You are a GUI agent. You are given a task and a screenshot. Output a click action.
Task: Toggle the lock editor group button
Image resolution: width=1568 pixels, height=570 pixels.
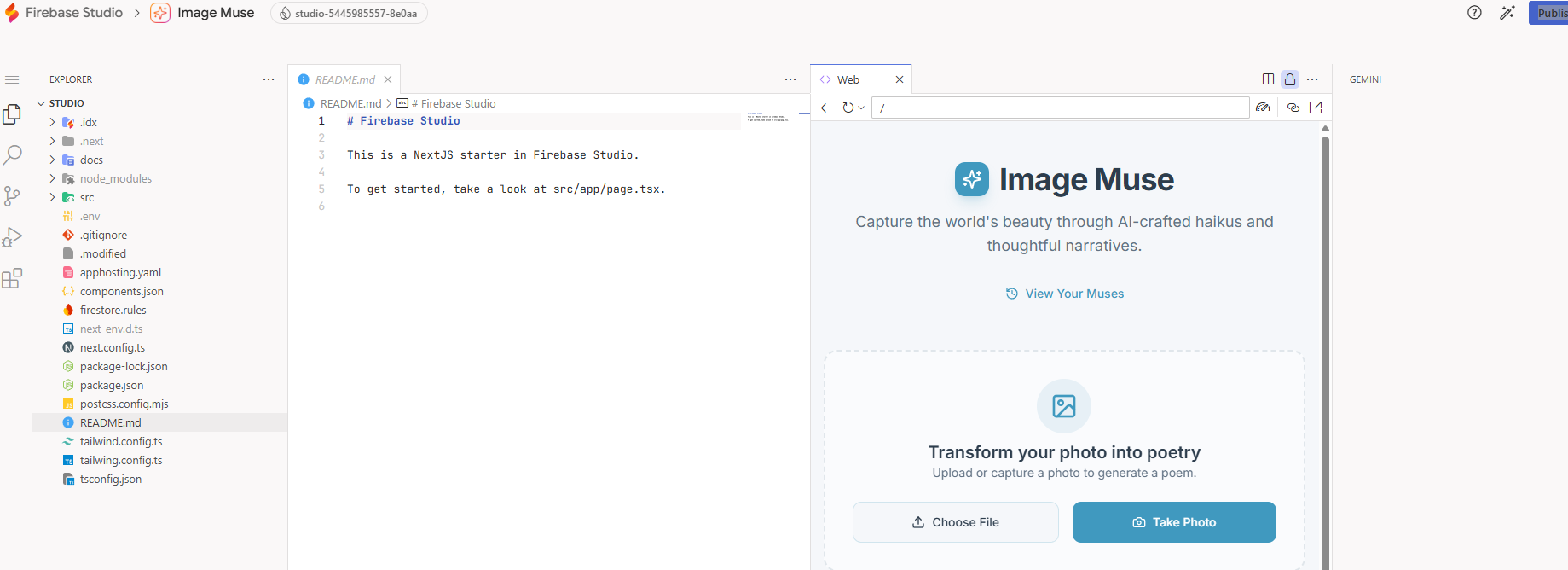click(1290, 79)
